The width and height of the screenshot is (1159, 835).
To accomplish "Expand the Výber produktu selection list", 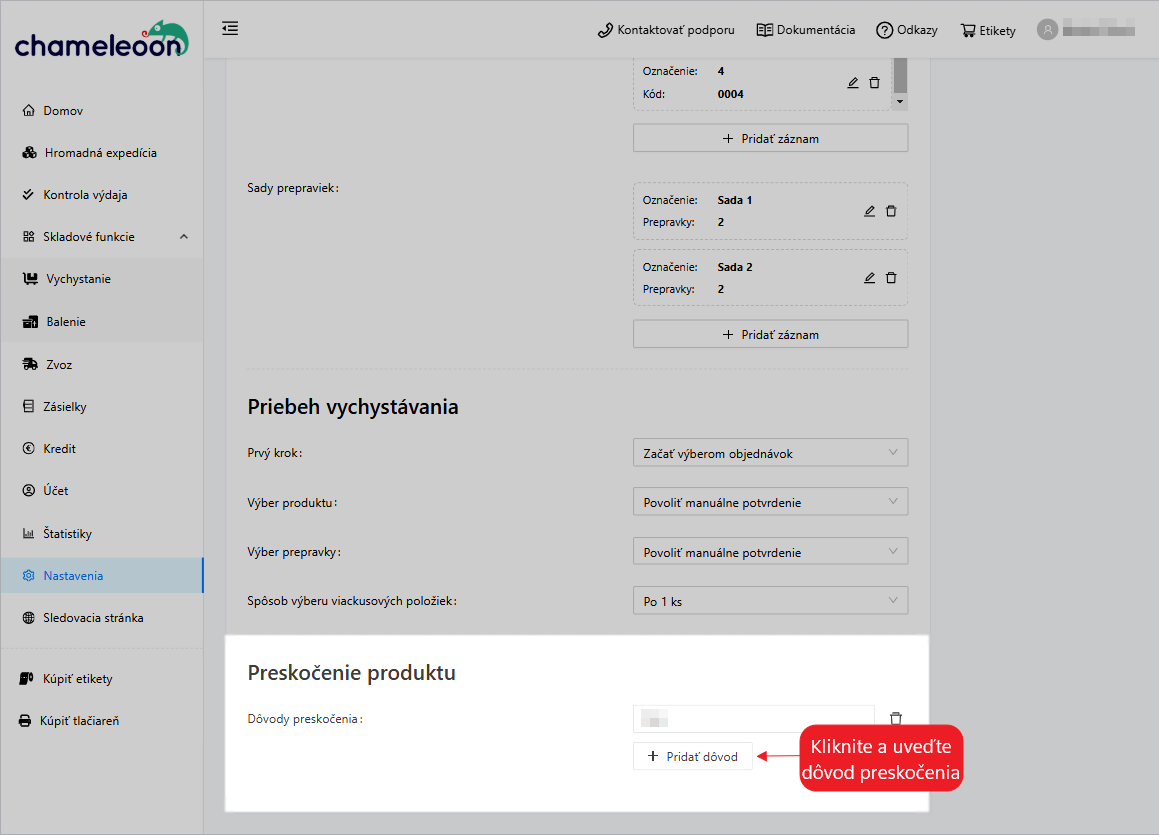I will coord(770,501).
